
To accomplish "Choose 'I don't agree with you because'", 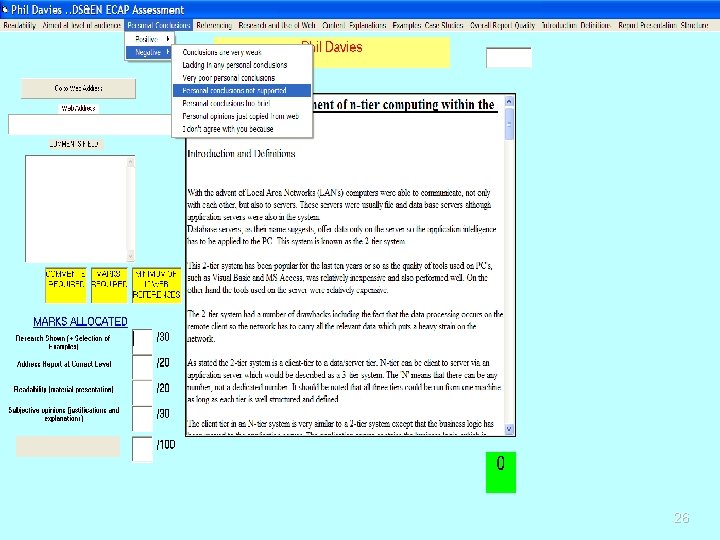I will [x=242, y=129].
